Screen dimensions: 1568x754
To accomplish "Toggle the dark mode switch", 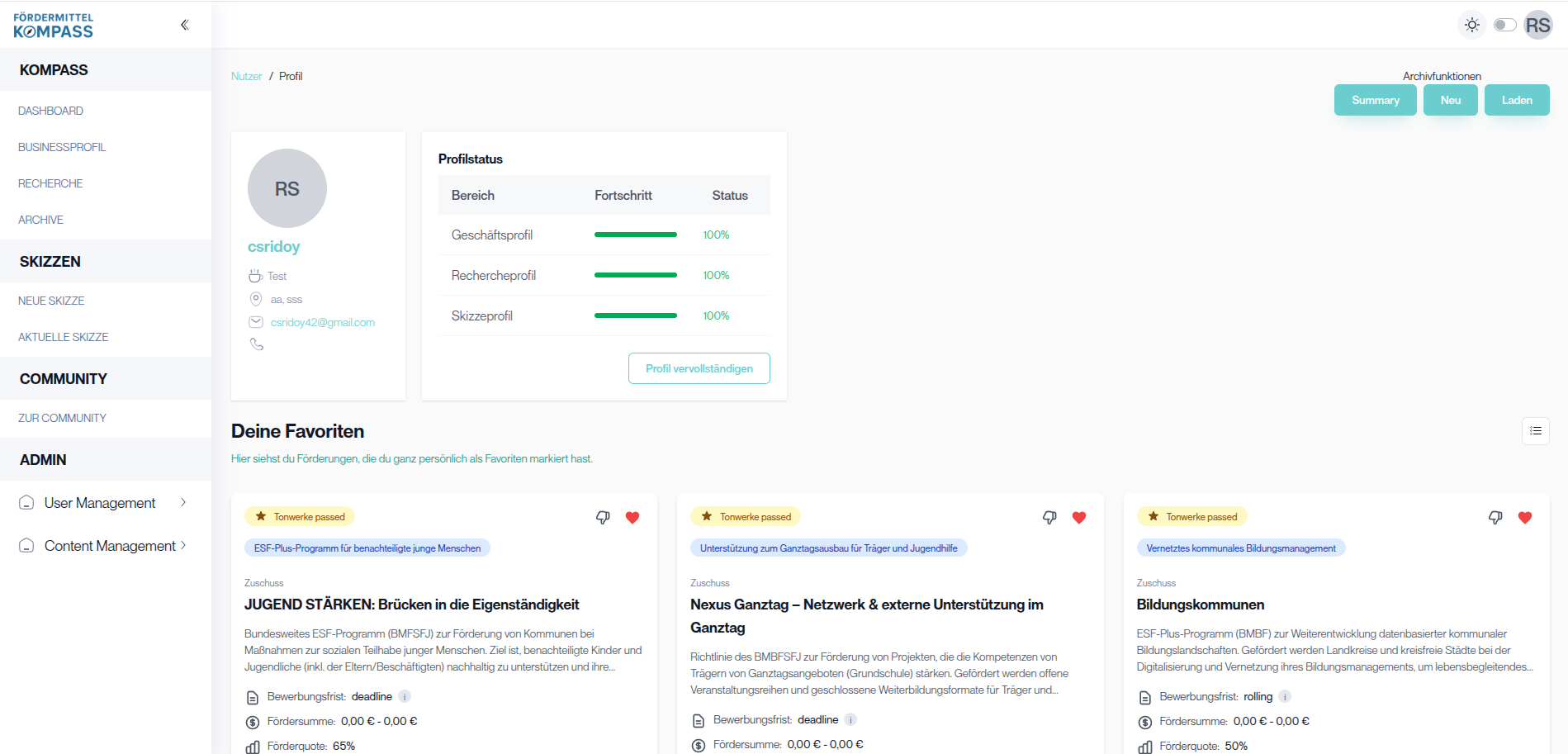I will [1504, 25].
